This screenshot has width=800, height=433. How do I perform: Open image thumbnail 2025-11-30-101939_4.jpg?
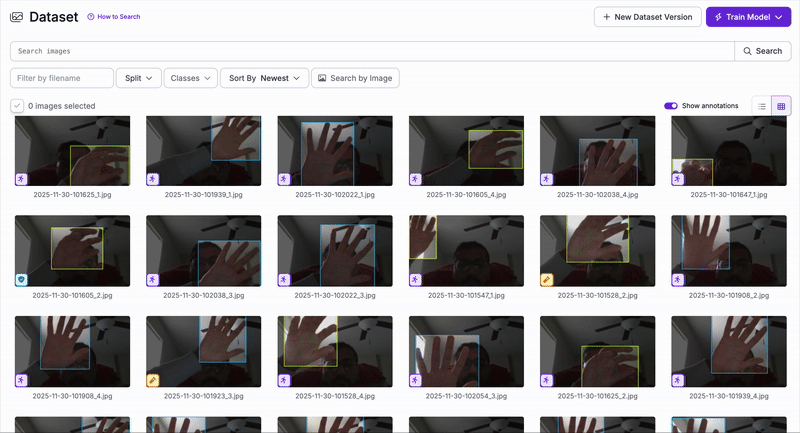click(x=729, y=351)
